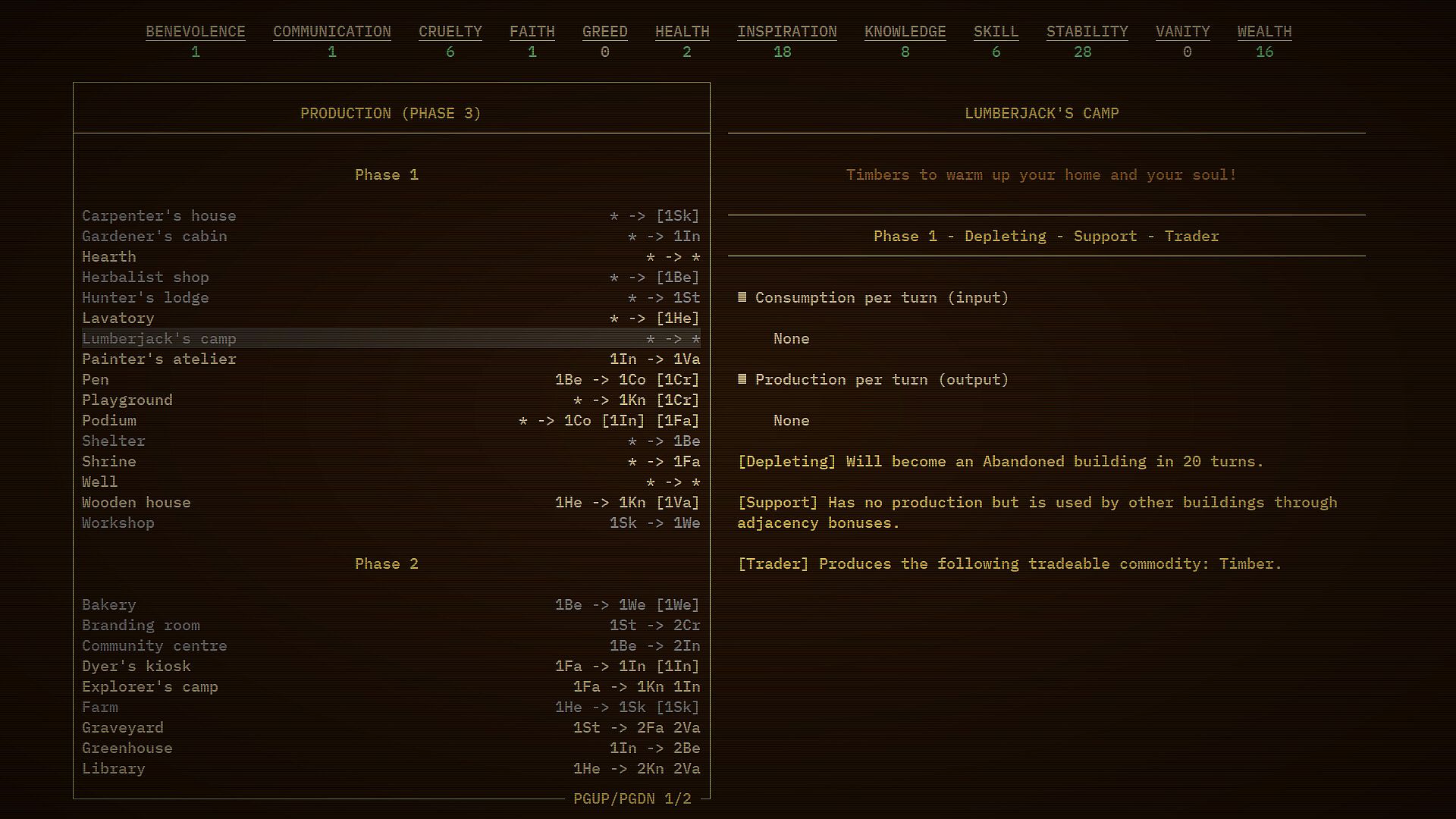Select Carpenter's house in production list
1456x819 pixels.
pyautogui.click(x=159, y=216)
